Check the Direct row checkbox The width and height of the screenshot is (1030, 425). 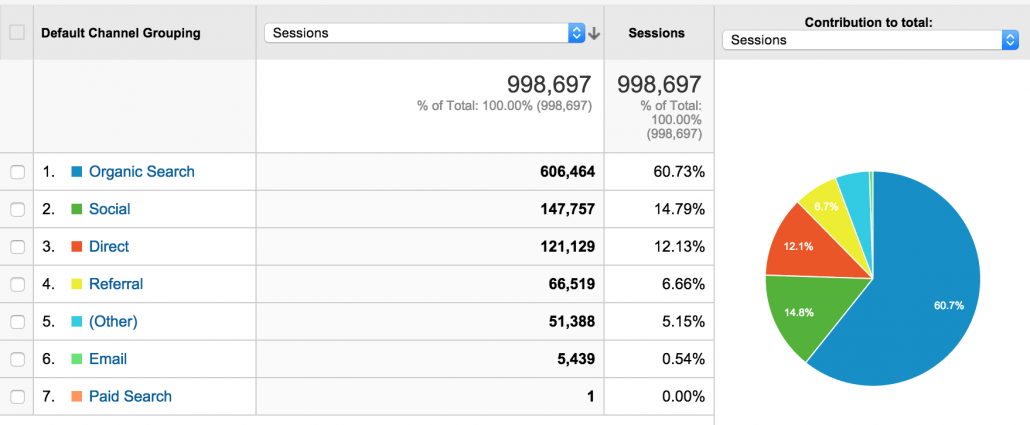[x=17, y=247]
